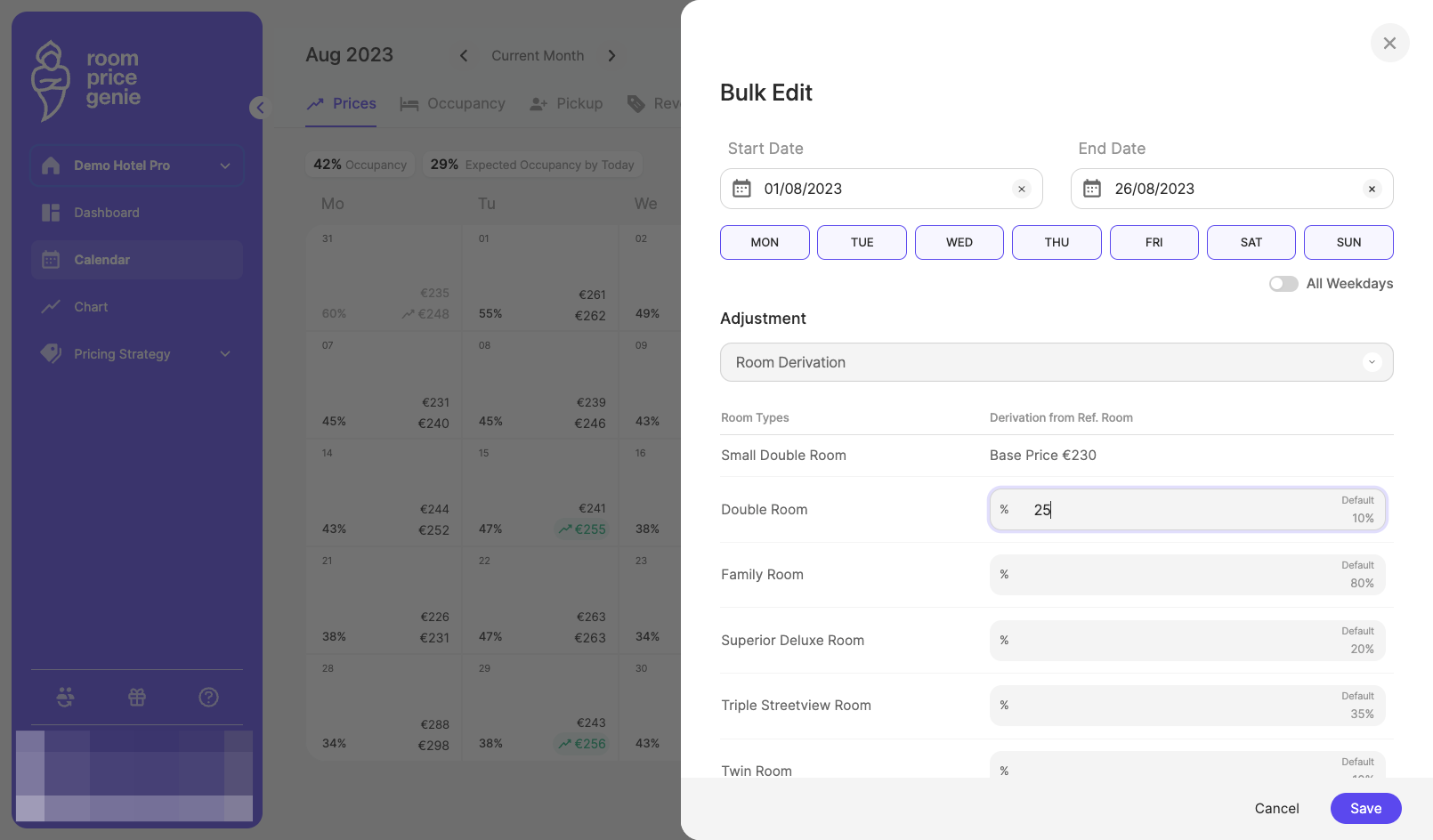Click the gift icon in sidebar
The width and height of the screenshot is (1433, 840).
137,698
